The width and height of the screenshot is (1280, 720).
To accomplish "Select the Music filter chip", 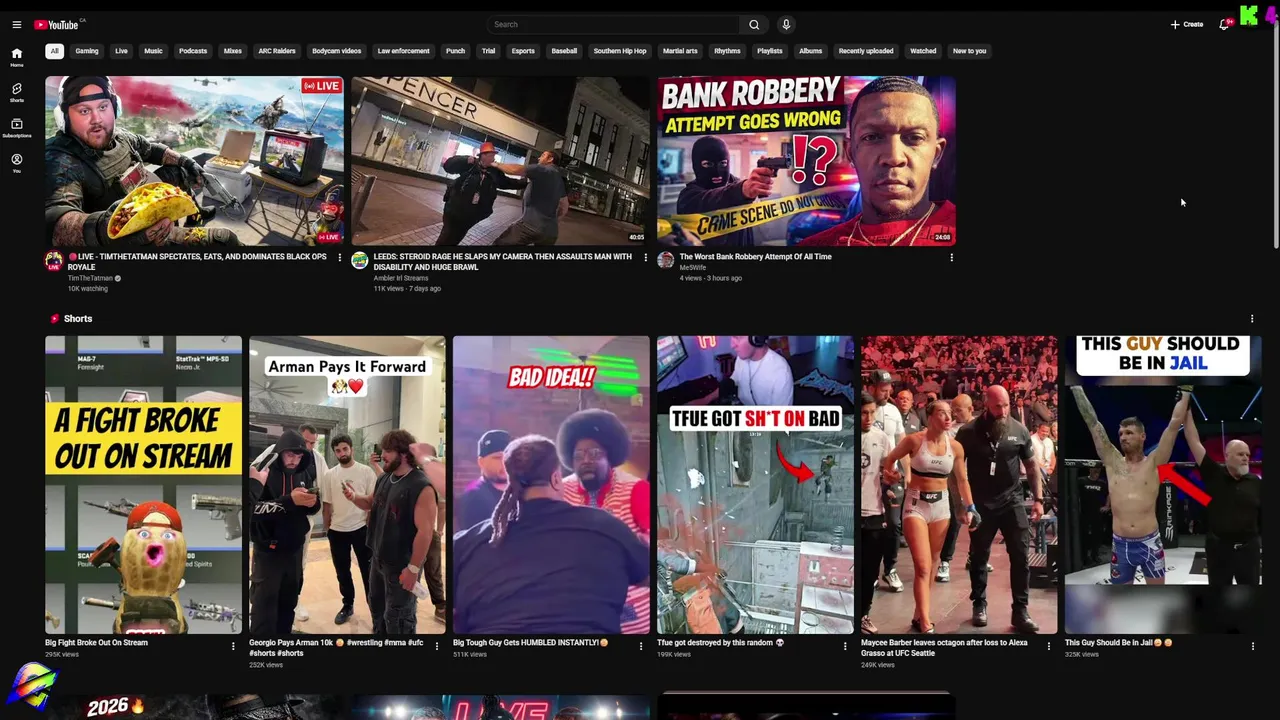I will (x=153, y=51).
